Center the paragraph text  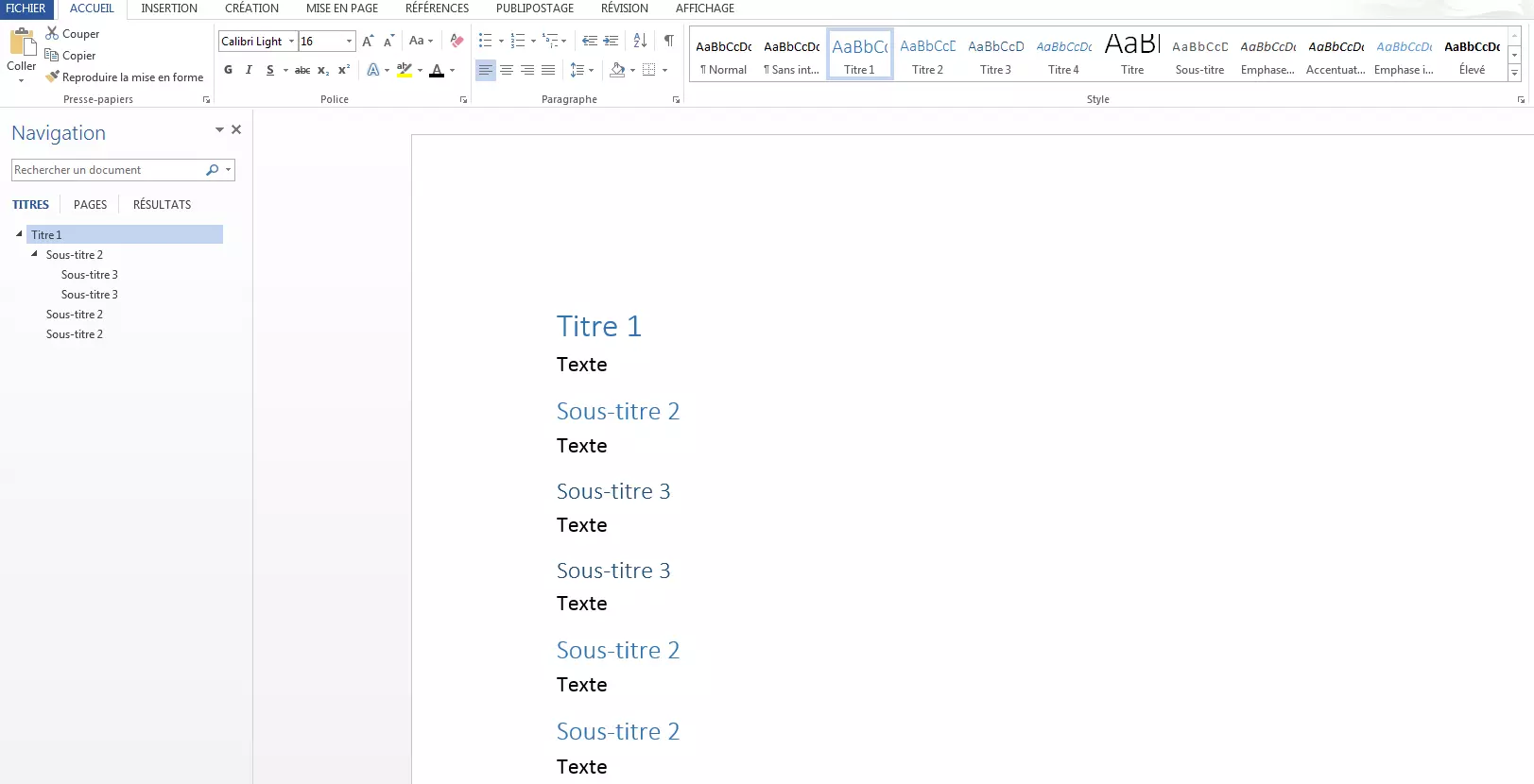point(507,70)
